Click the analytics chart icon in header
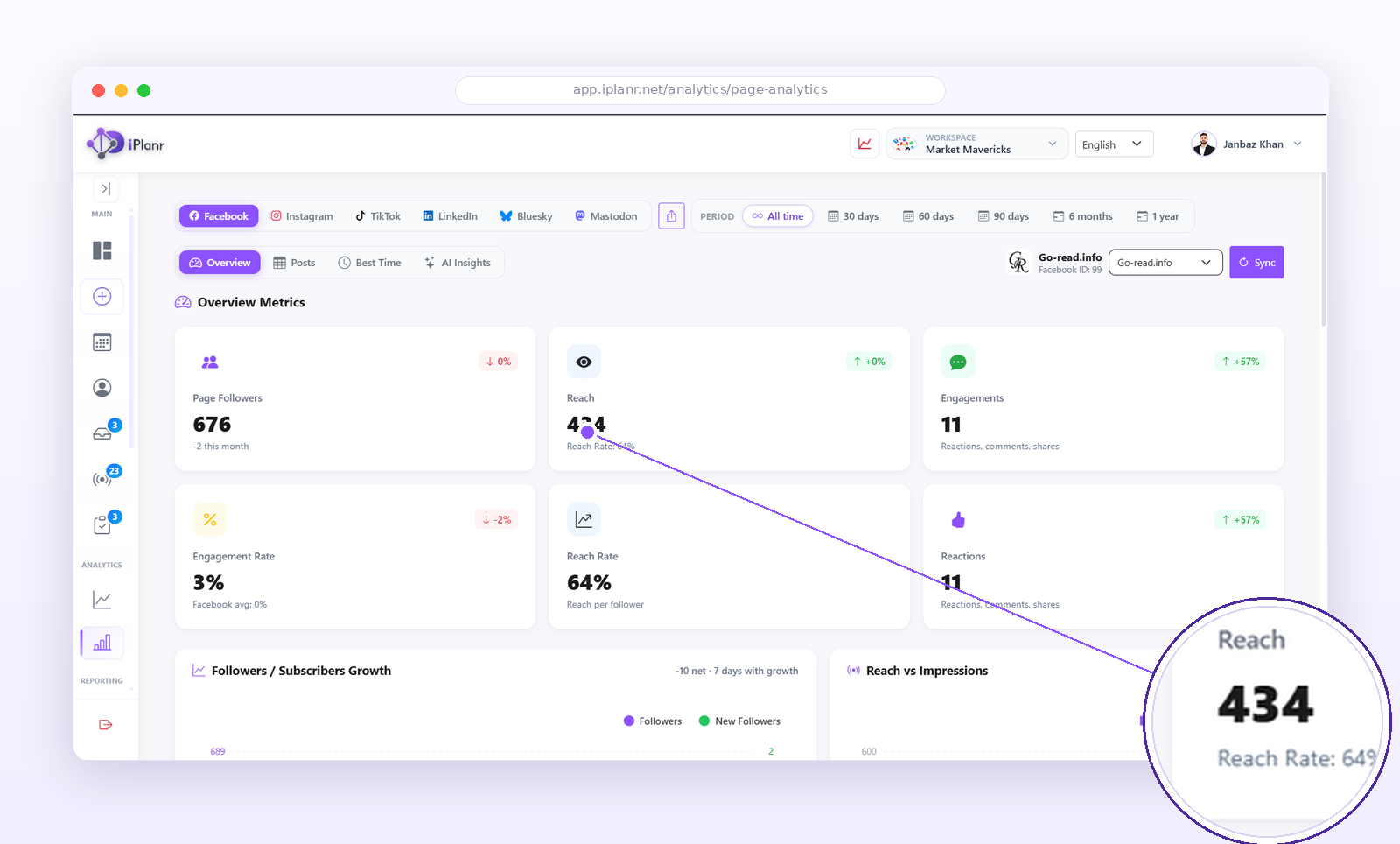 (x=864, y=144)
